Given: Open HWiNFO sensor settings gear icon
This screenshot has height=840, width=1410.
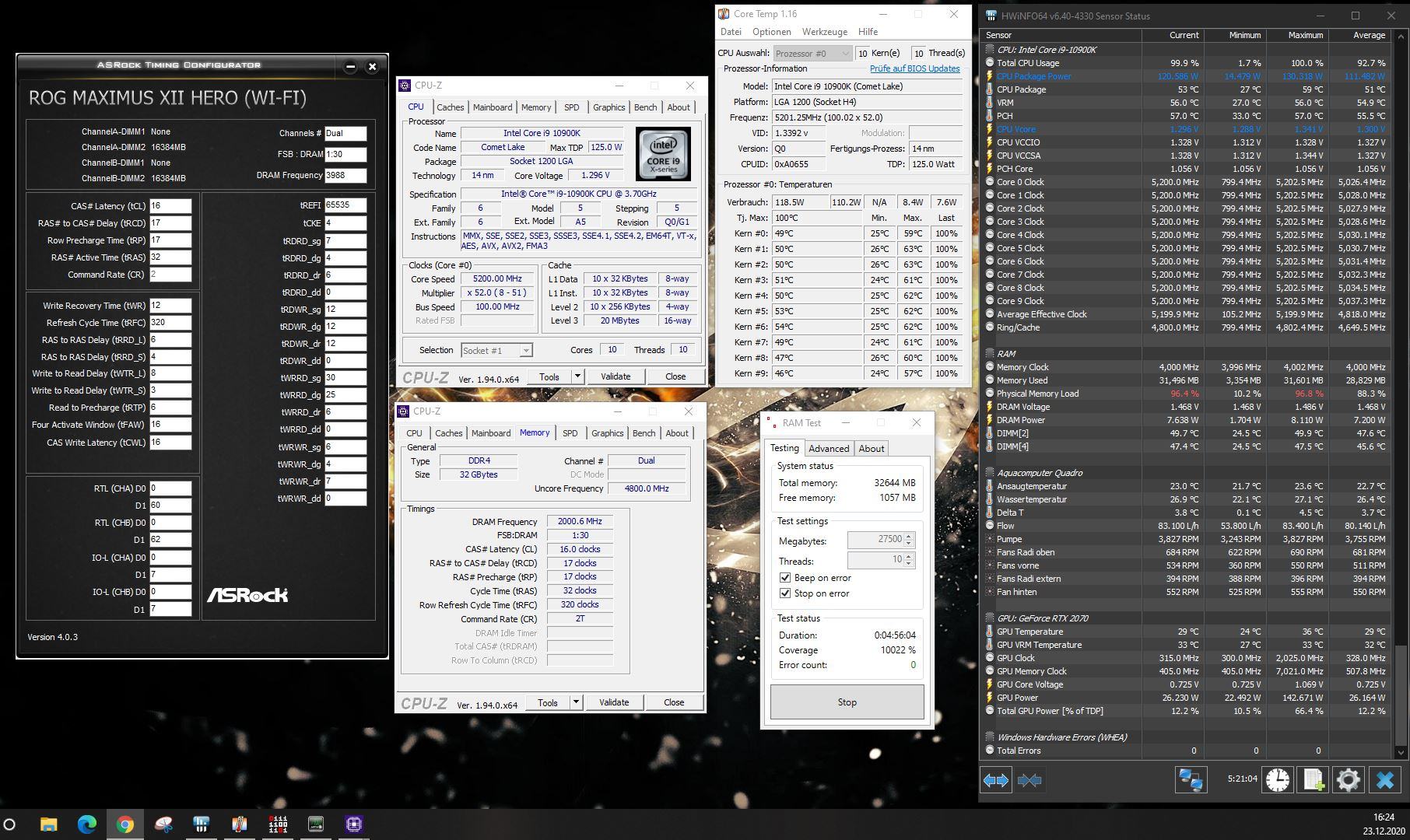Looking at the screenshot, I should (1349, 779).
